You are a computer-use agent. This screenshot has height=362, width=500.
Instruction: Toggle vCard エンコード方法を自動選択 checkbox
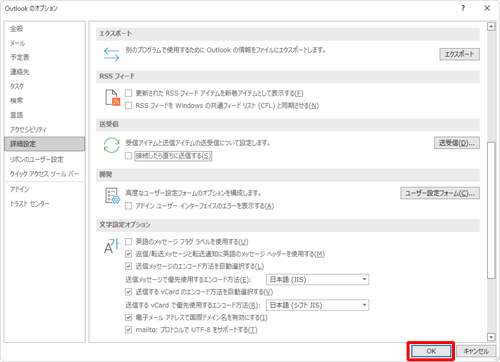[x=128, y=292]
